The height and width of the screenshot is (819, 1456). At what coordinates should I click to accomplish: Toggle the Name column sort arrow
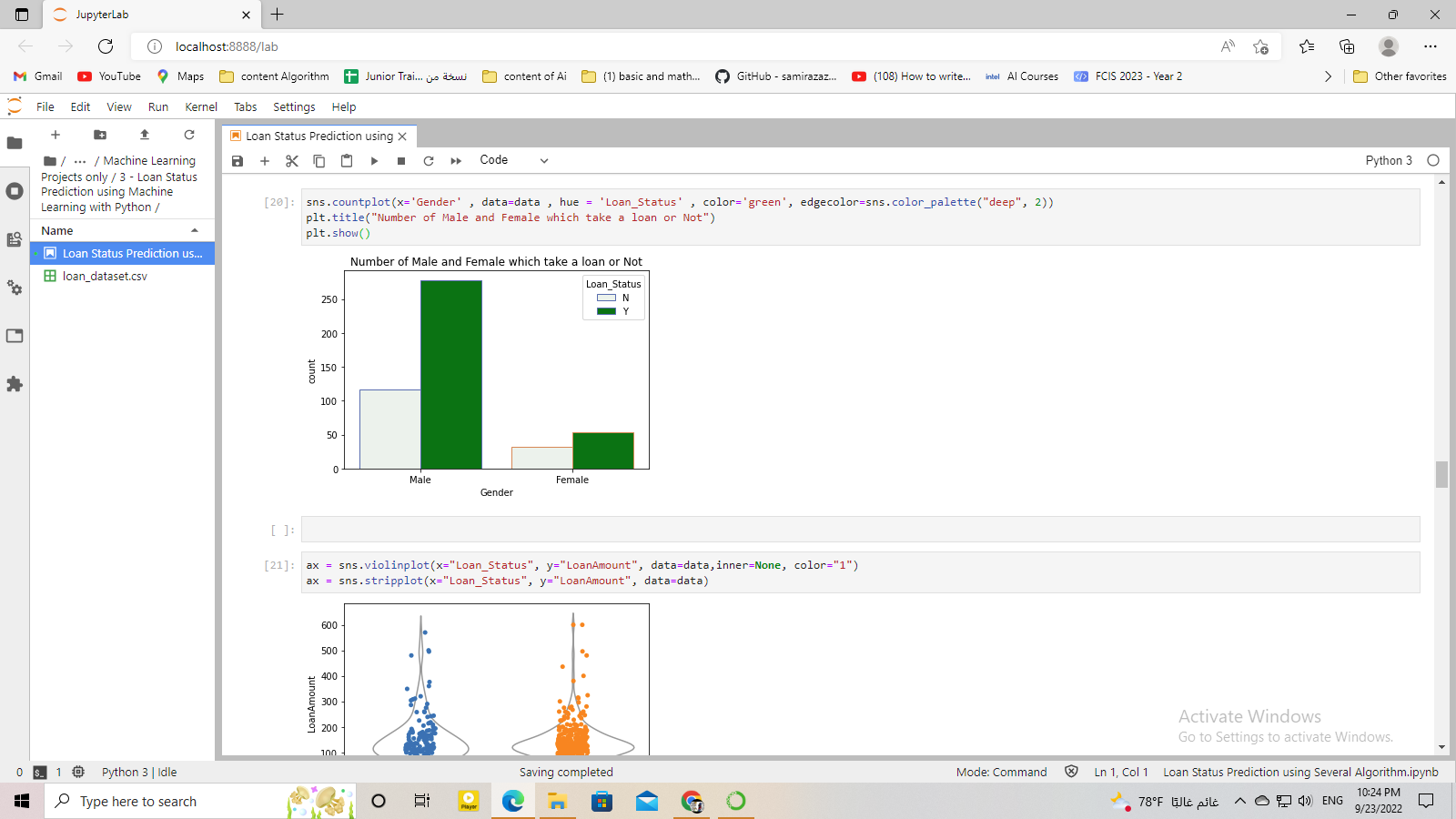[x=192, y=230]
